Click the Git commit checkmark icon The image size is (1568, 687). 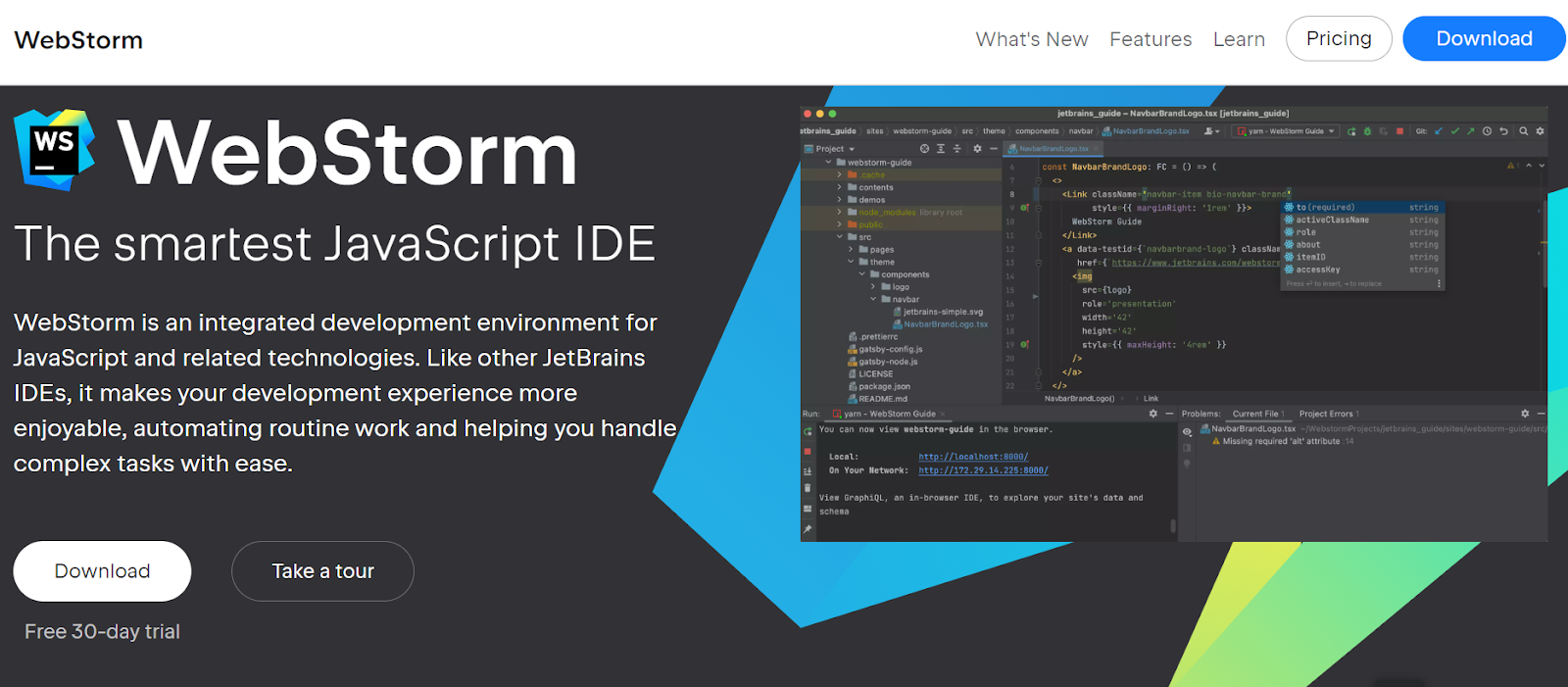point(1455,131)
